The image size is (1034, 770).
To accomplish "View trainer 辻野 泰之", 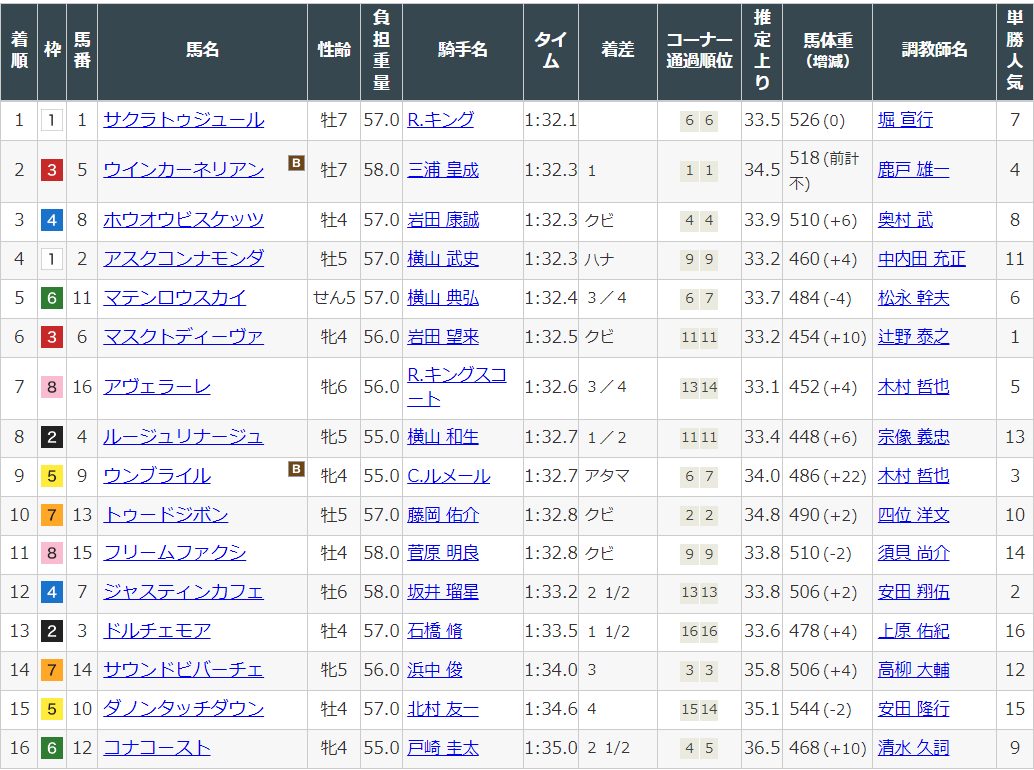I will pyautogui.click(x=913, y=337).
